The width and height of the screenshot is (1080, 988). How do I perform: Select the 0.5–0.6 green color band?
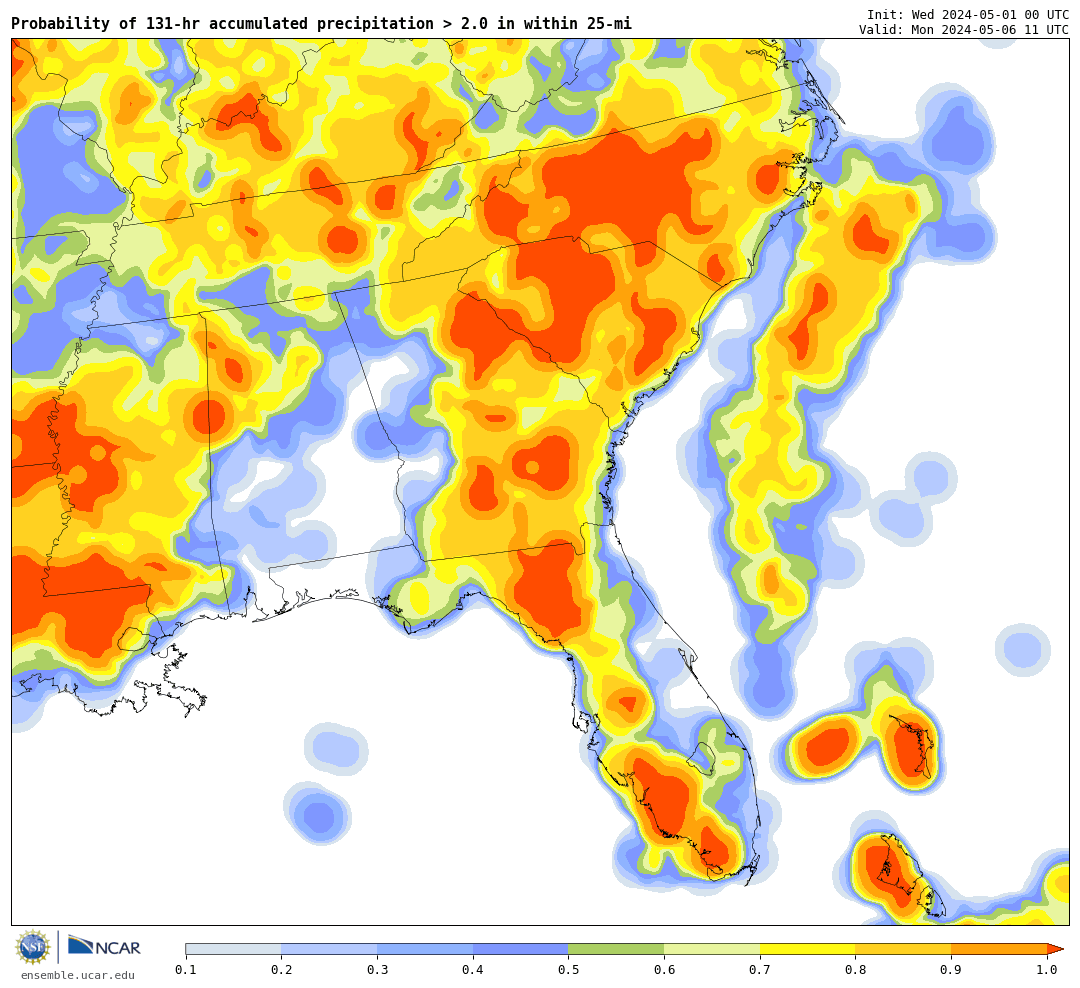pos(616,949)
